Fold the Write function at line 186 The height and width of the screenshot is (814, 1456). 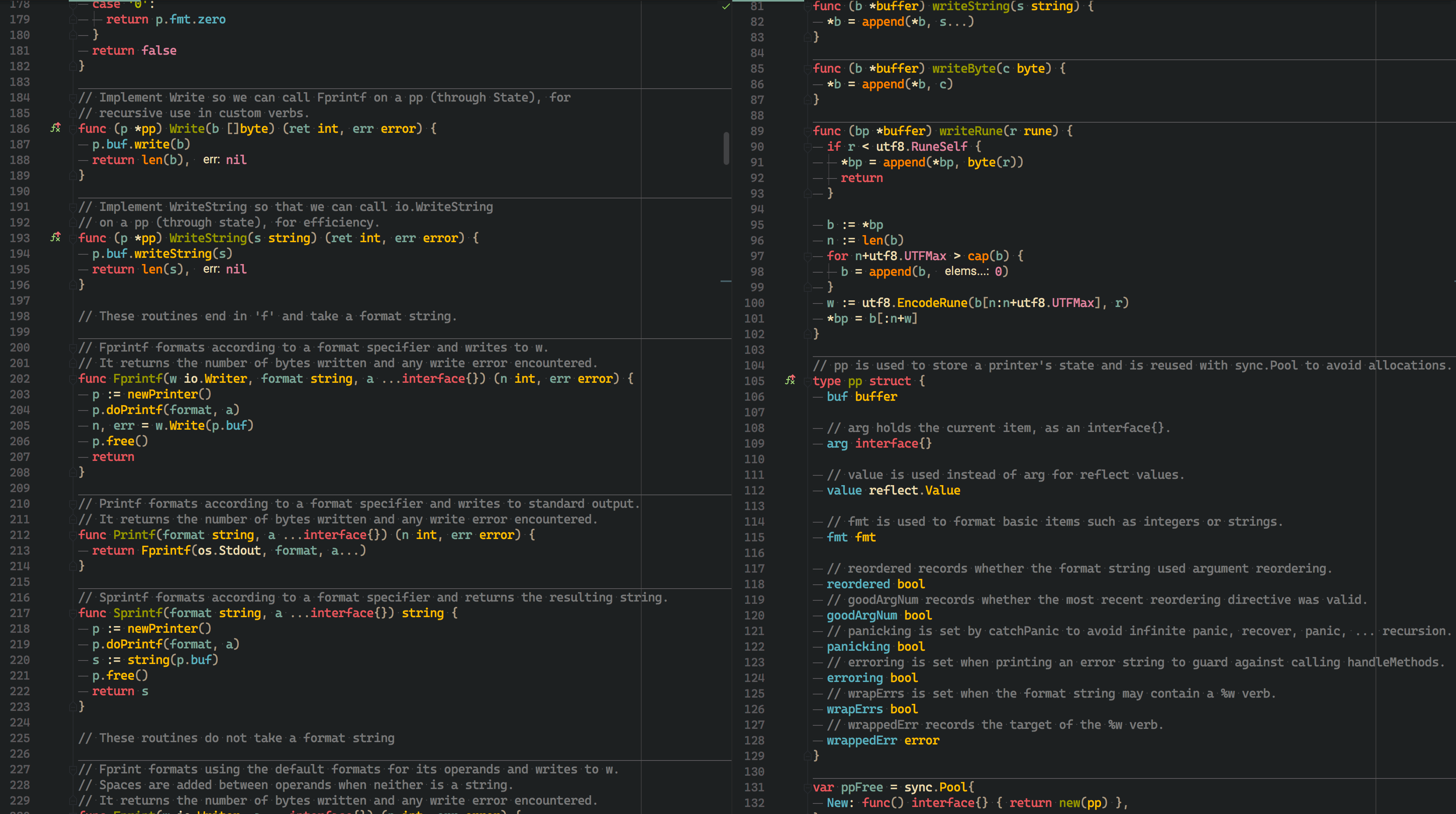[72, 129]
